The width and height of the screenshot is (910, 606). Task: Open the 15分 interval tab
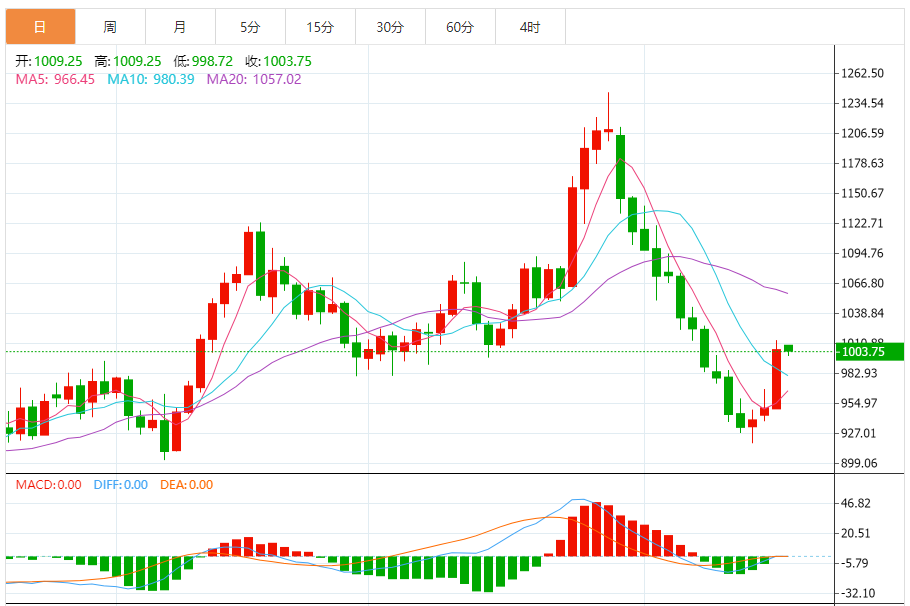[320, 27]
